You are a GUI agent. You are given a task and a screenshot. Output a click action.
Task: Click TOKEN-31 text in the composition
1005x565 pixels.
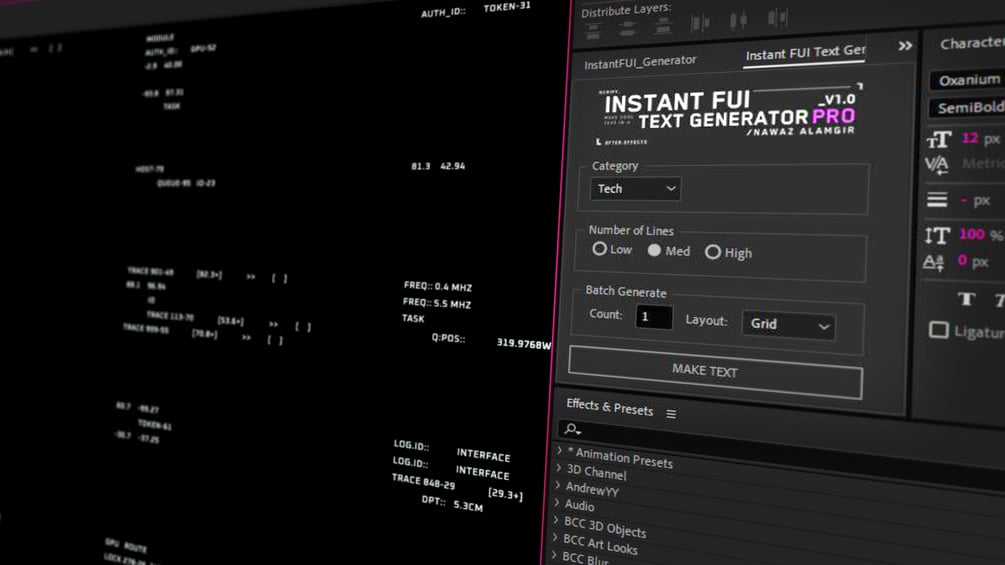506,7
